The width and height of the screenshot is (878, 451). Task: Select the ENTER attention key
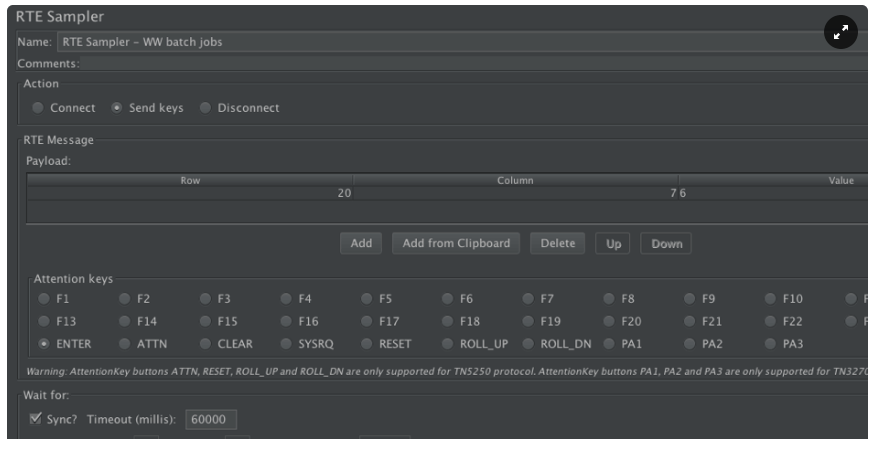[x=44, y=344]
